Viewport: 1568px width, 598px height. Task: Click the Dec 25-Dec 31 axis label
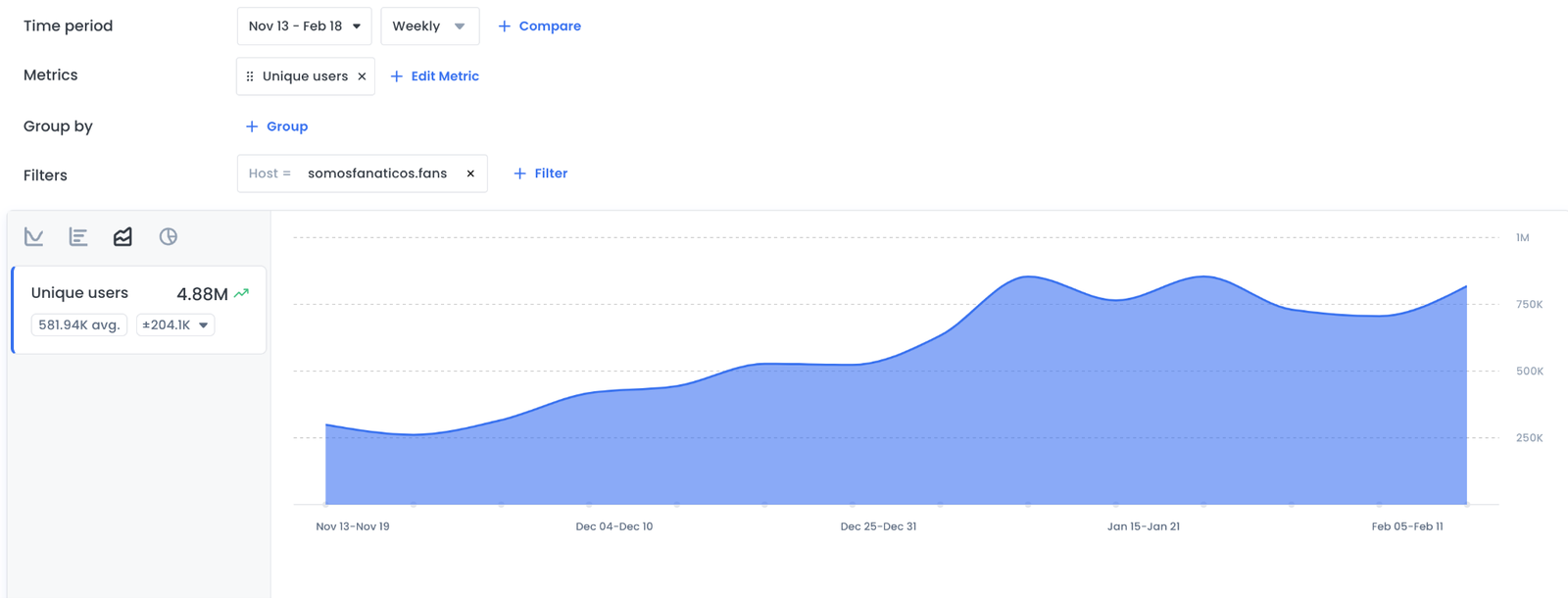(x=878, y=526)
